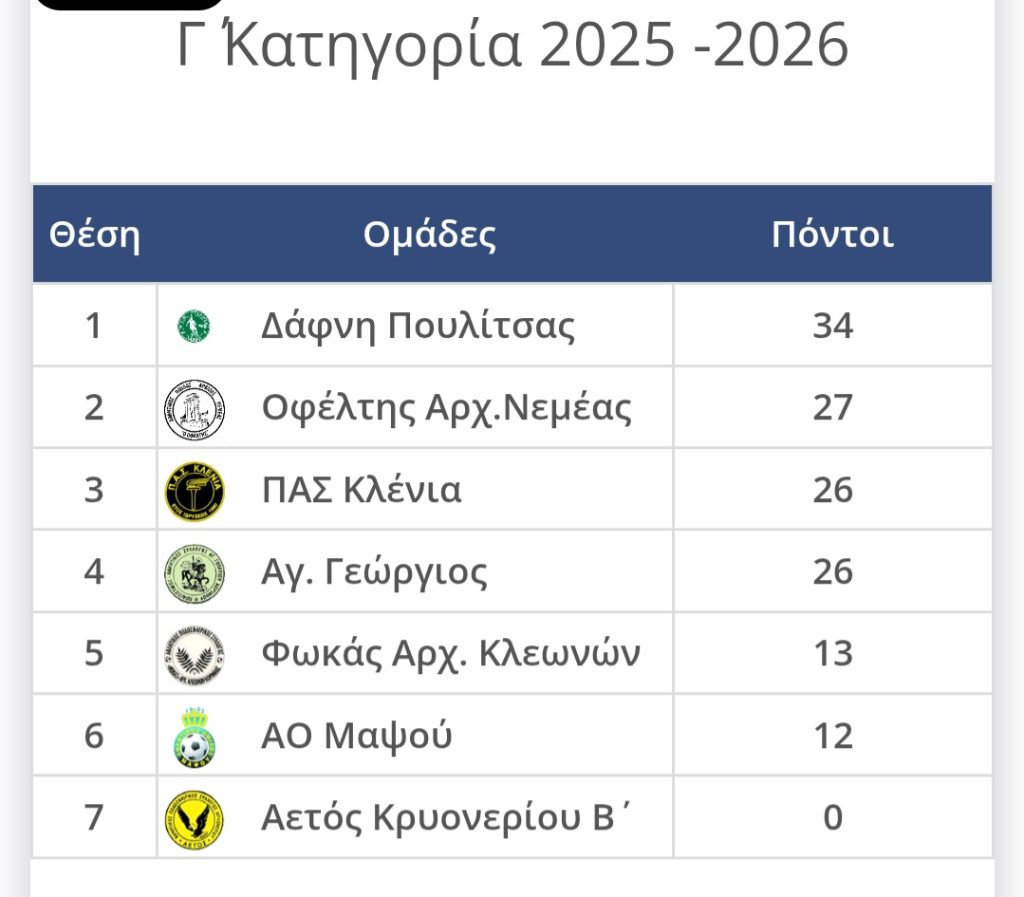Viewport: 1024px width, 897px height.
Task: Open the Φωκάς Αρχ. Κλεωνών team name
Action: pos(450,654)
